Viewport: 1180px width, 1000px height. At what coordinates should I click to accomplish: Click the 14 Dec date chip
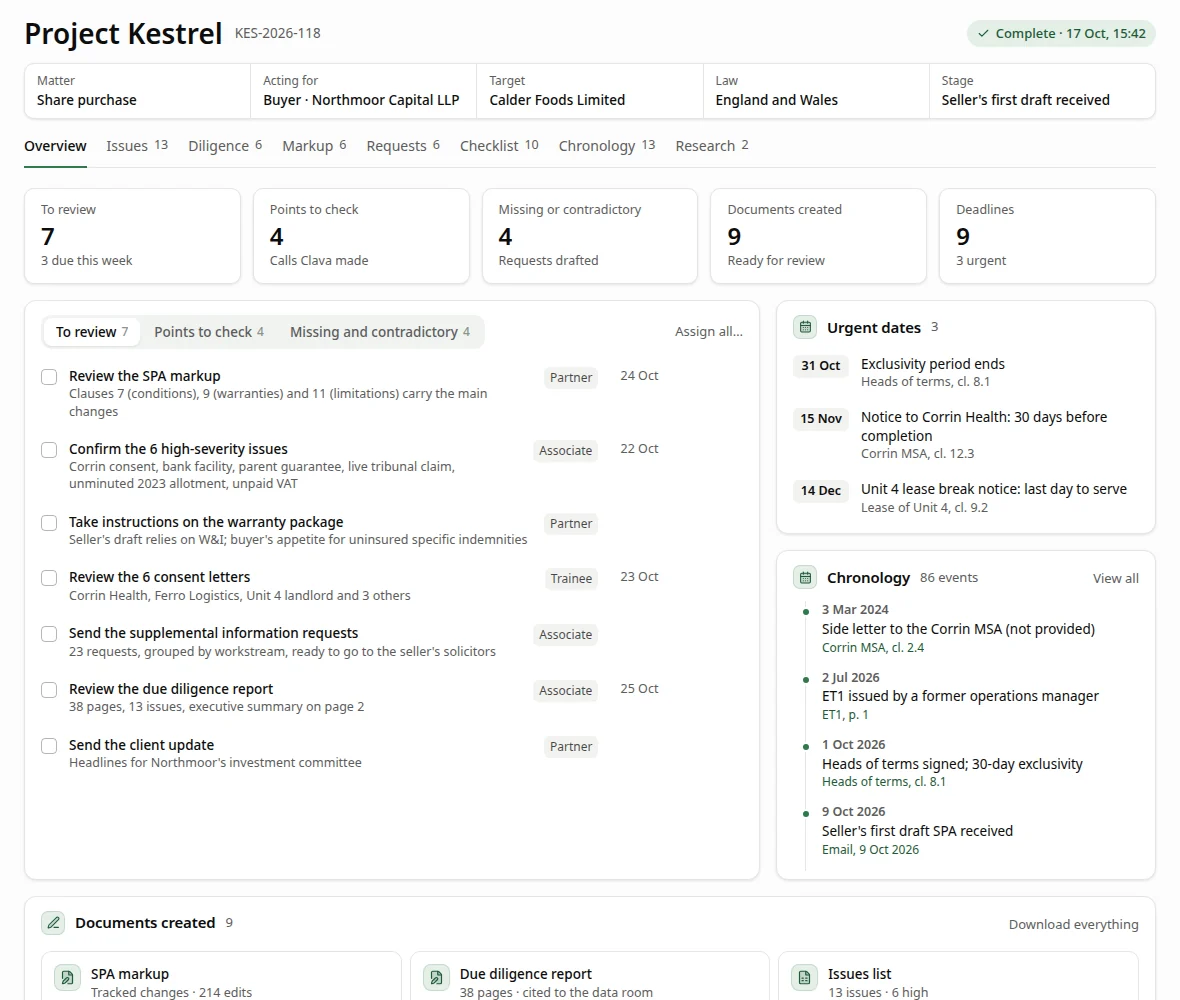click(x=820, y=491)
